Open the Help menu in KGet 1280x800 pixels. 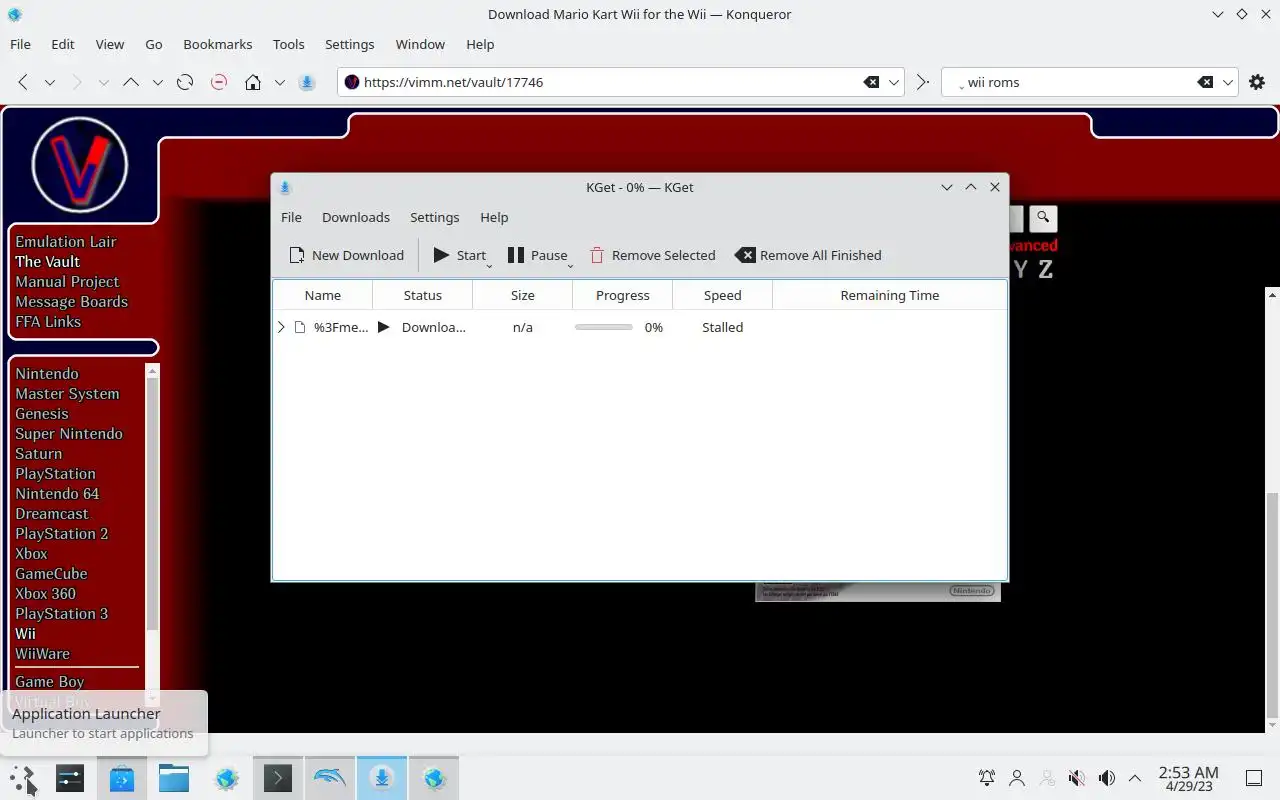[x=494, y=217]
